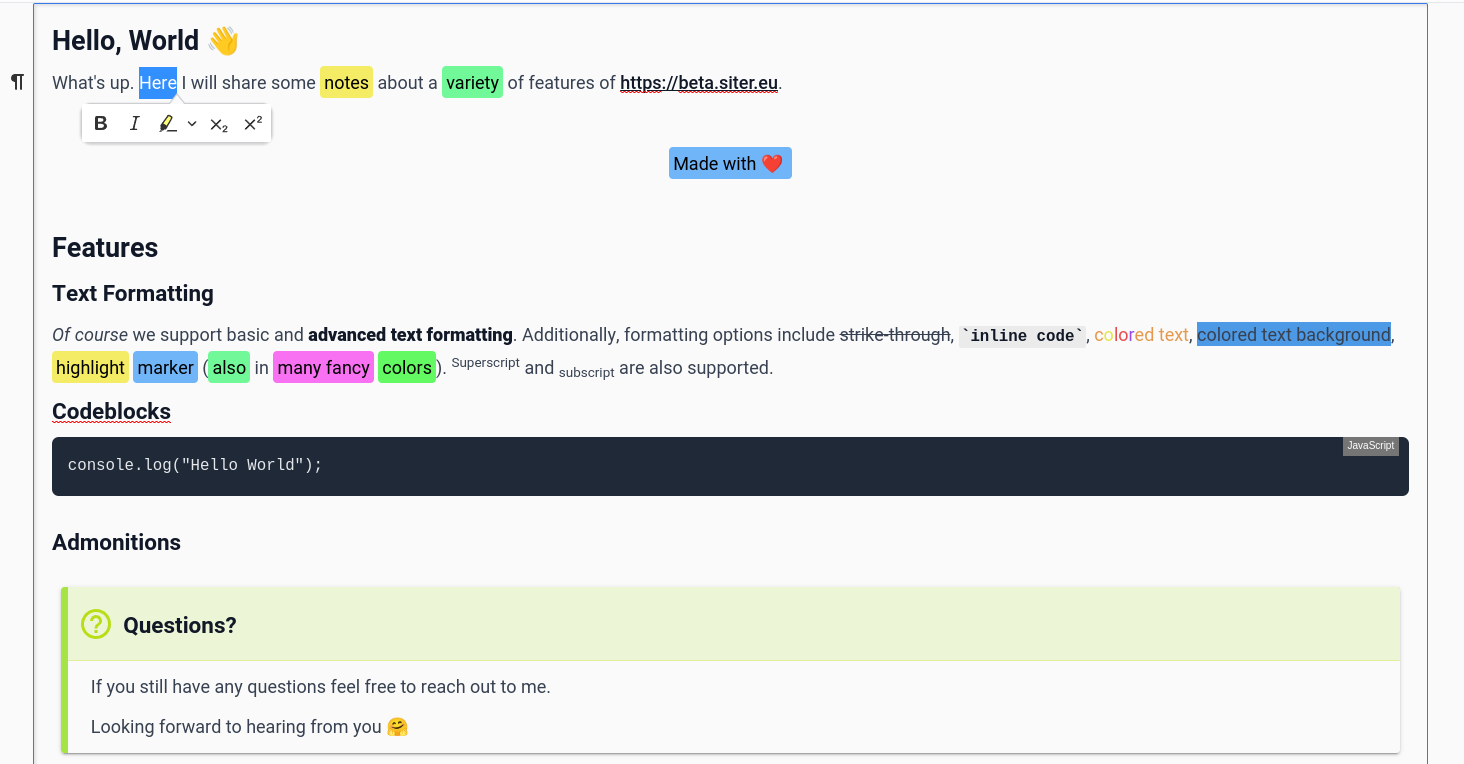Click inside the console.log code block
The width and height of the screenshot is (1464, 764).
[x=194, y=464]
